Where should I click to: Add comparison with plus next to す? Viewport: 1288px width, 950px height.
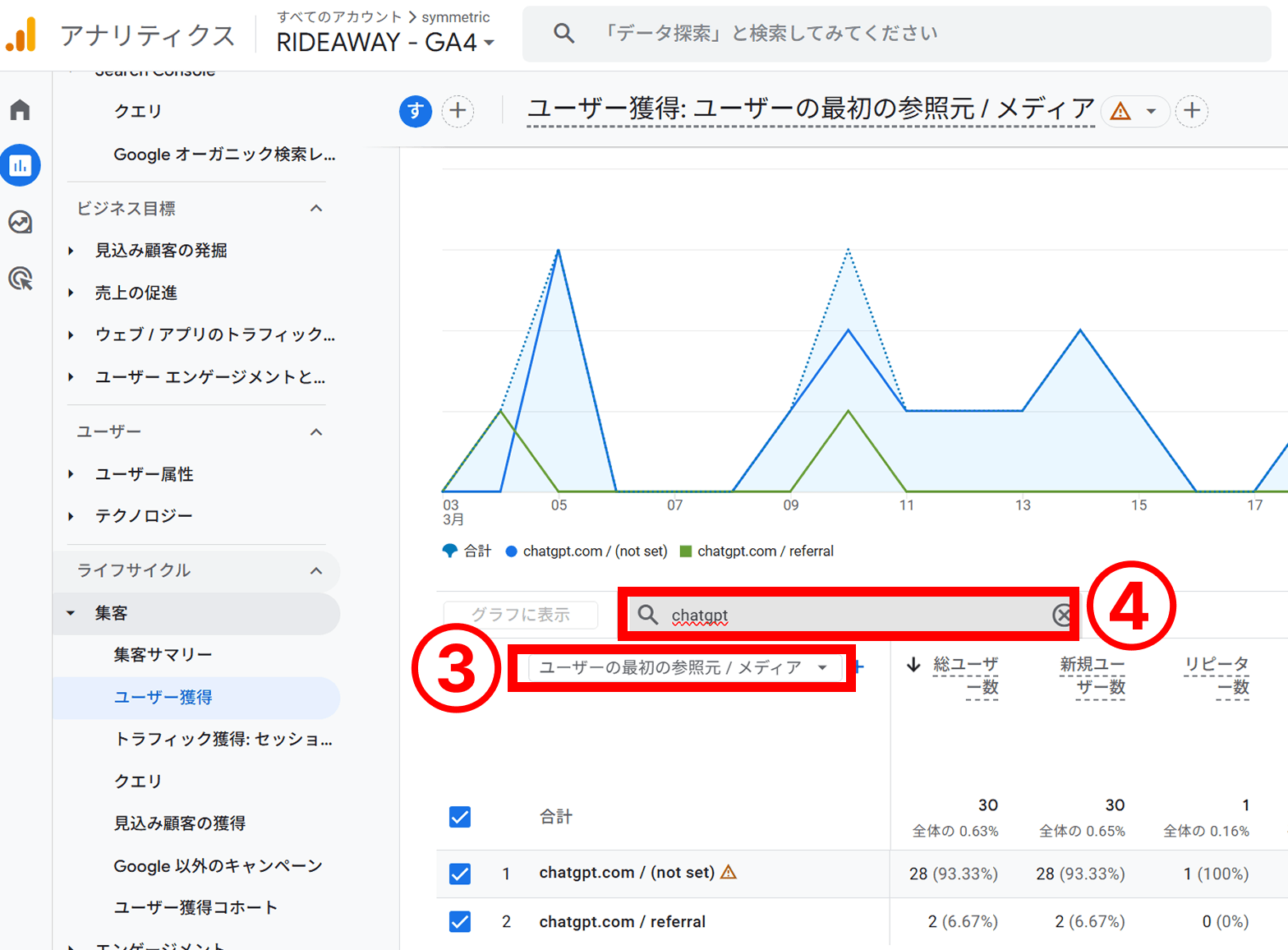(458, 111)
